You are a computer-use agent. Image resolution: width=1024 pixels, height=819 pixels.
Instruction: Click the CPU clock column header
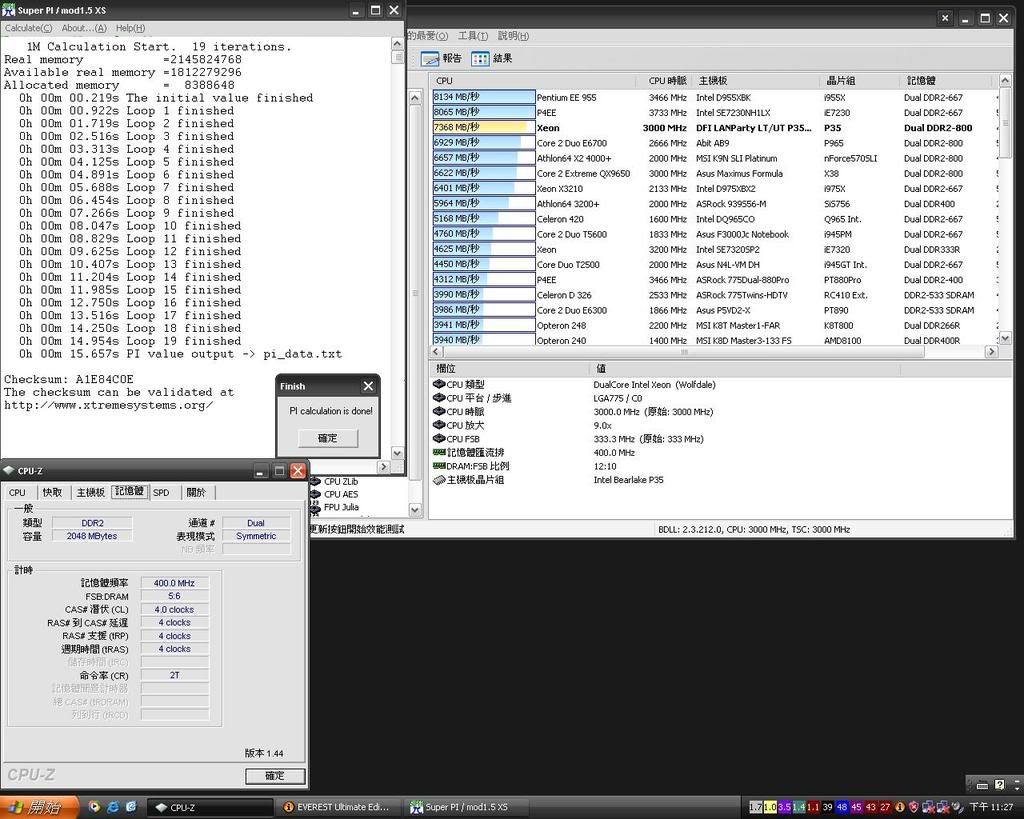coord(664,81)
